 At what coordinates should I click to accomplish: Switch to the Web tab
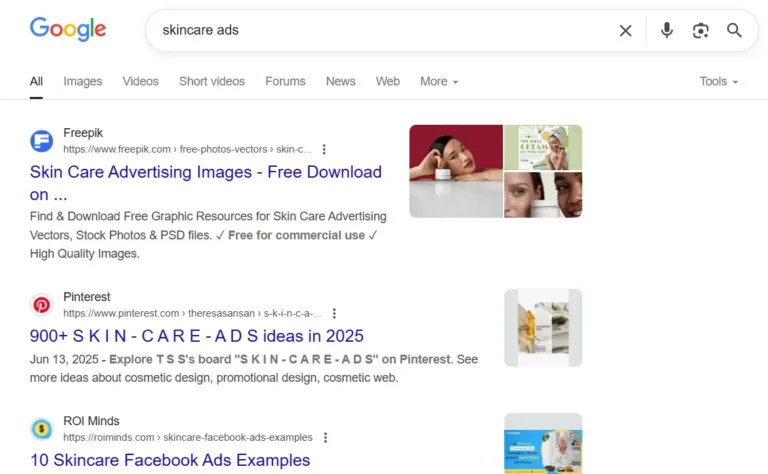pyautogui.click(x=387, y=81)
